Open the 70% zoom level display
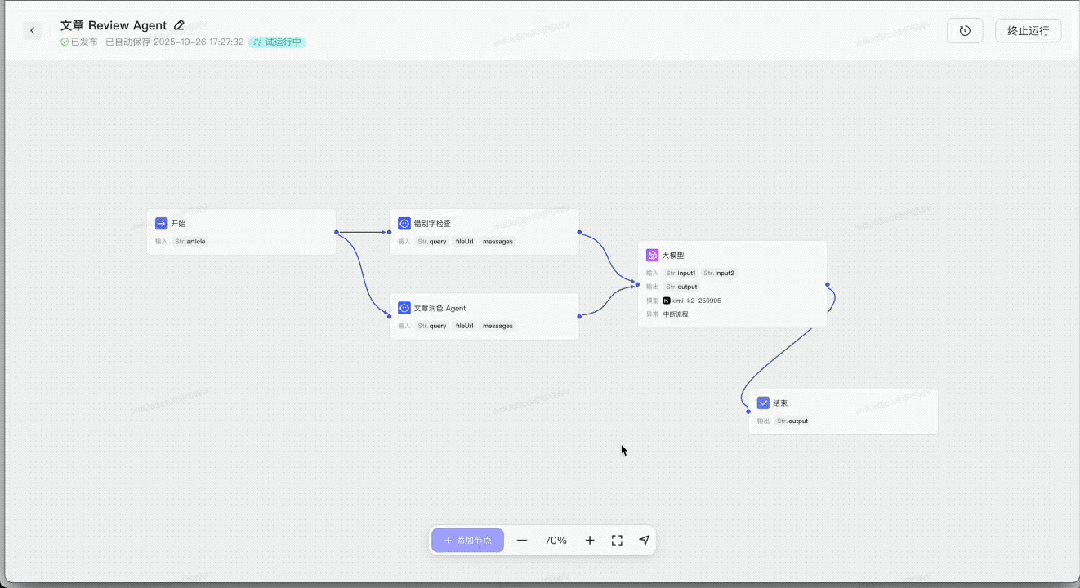Image resolution: width=1080 pixels, height=588 pixels. (556, 540)
